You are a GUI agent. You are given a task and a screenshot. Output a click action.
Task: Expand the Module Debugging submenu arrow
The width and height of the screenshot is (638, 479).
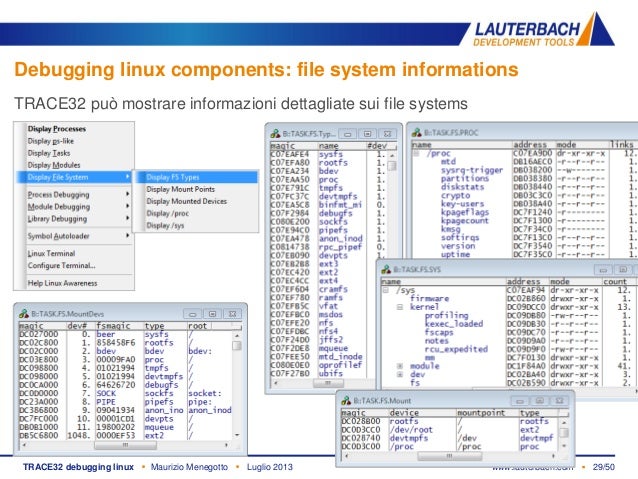127,206
